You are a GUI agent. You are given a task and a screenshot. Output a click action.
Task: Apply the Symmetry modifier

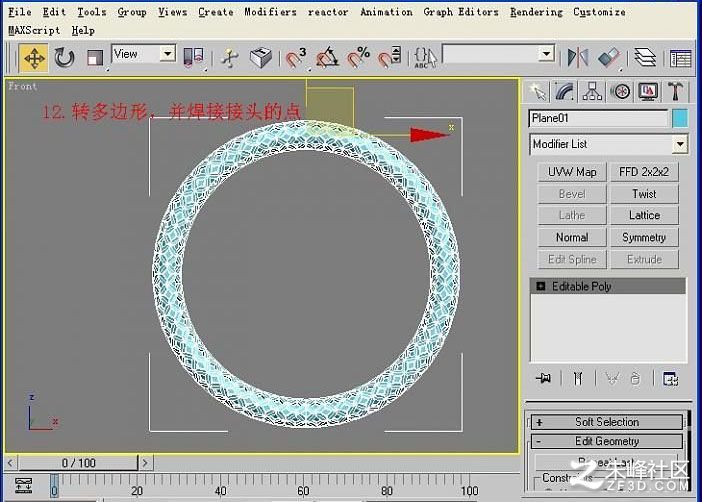click(644, 237)
